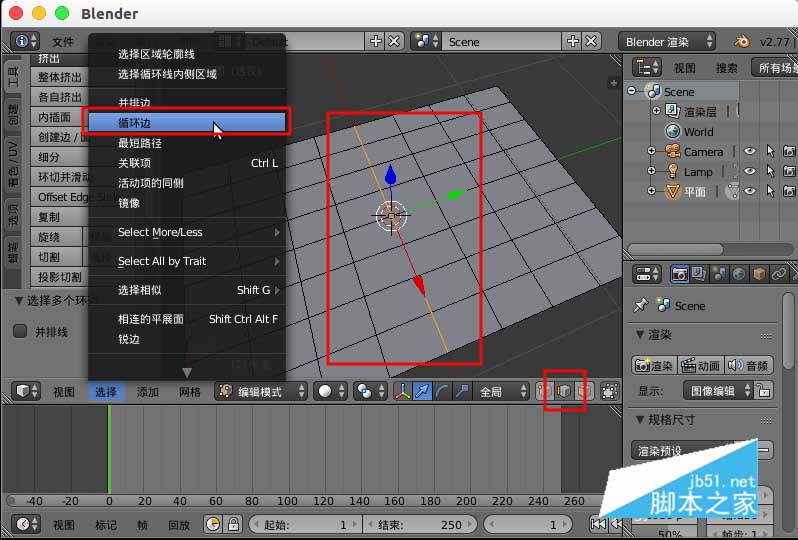Choose 关联项 Ctrl L entry
This screenshot has width=798, height=540.
[x=186, y=163]
